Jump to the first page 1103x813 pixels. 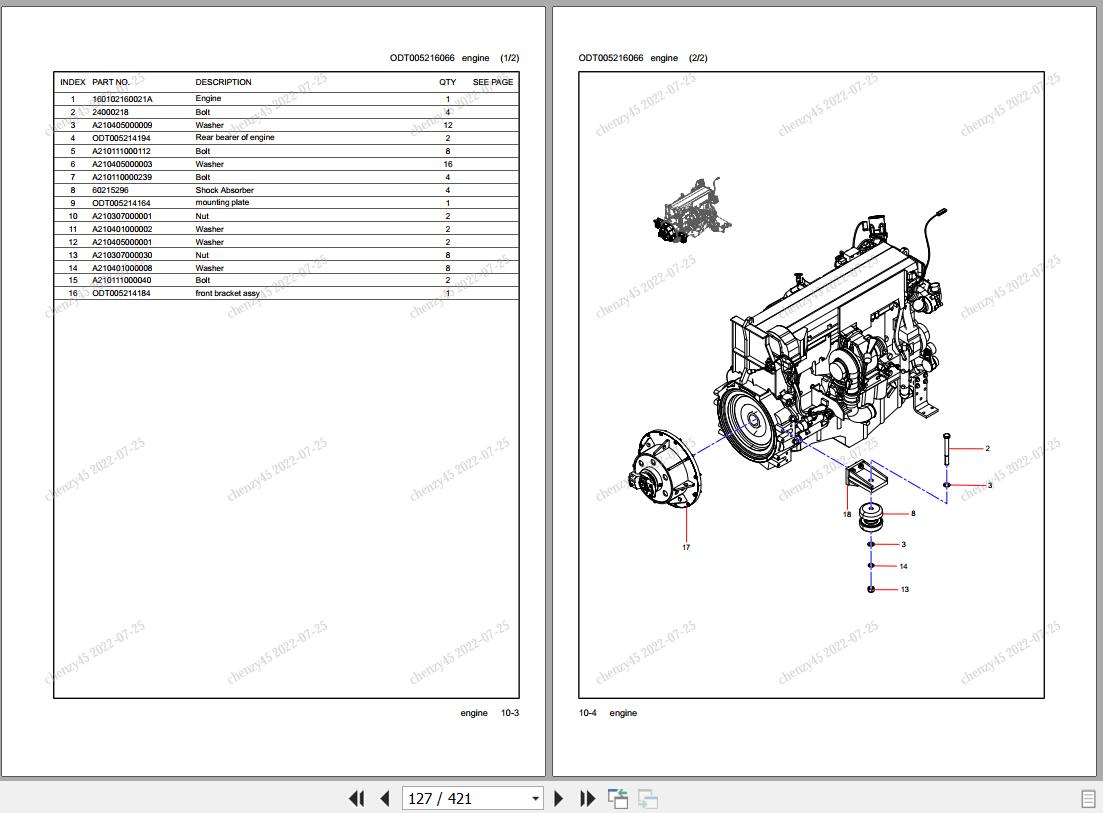point(356,798)
